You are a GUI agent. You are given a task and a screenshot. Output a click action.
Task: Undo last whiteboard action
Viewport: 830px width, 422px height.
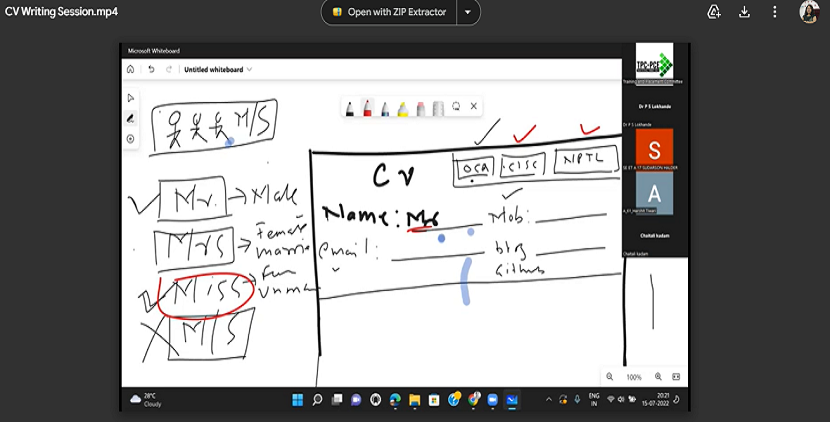coord(151,69)
